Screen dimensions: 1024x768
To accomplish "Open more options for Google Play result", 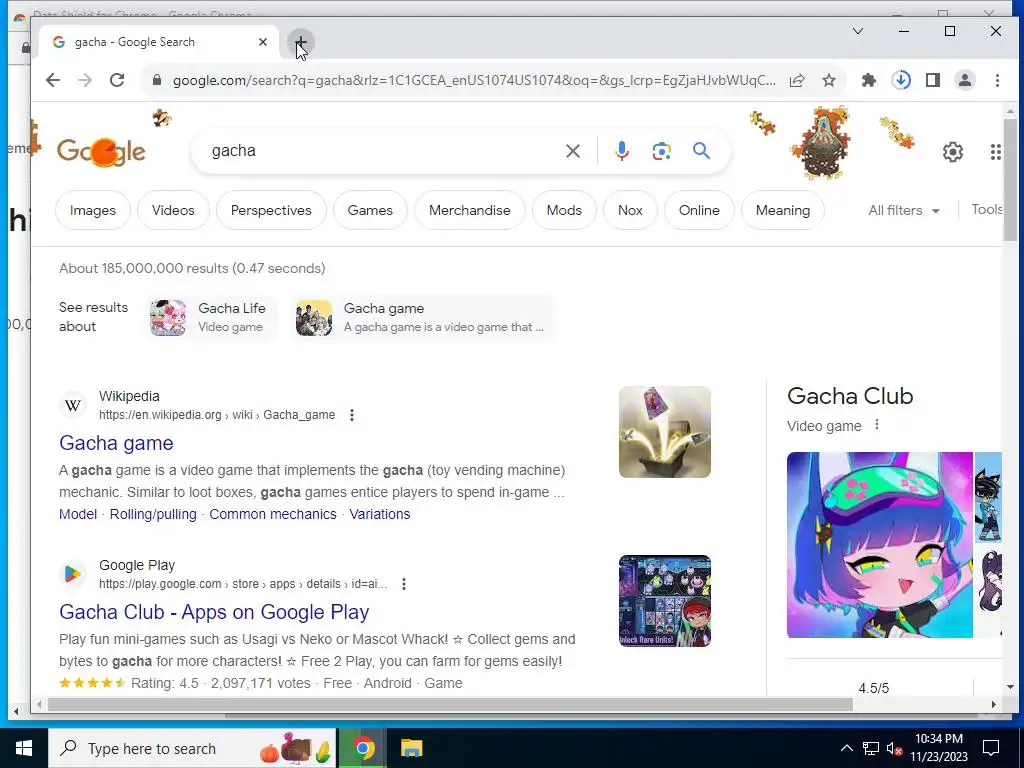I will [x=404, y=584].
